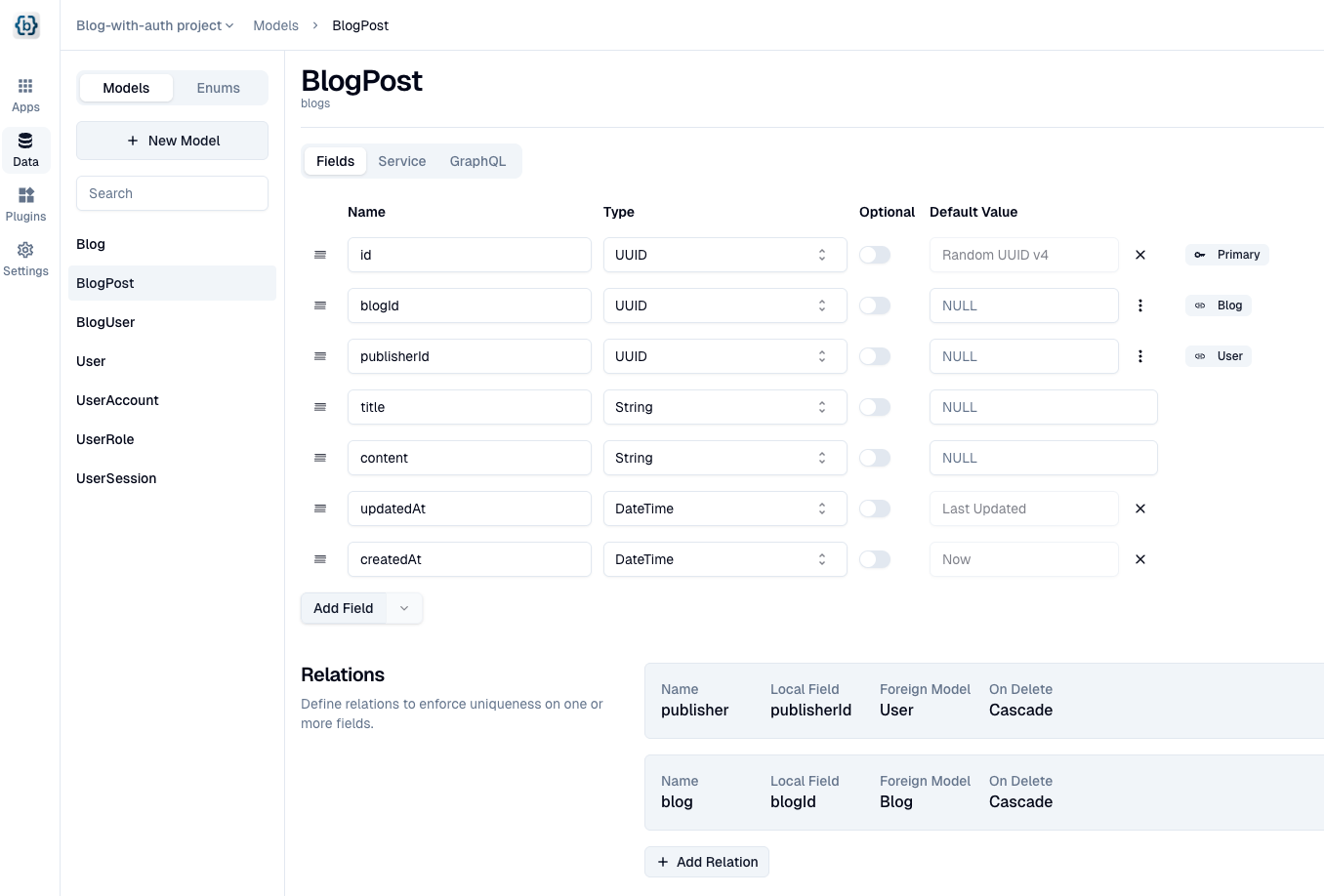Flip the Optional switch on updatedAt
This screenshot has height=896, width=1324.
pyautogui.click(x=875, y=509)
